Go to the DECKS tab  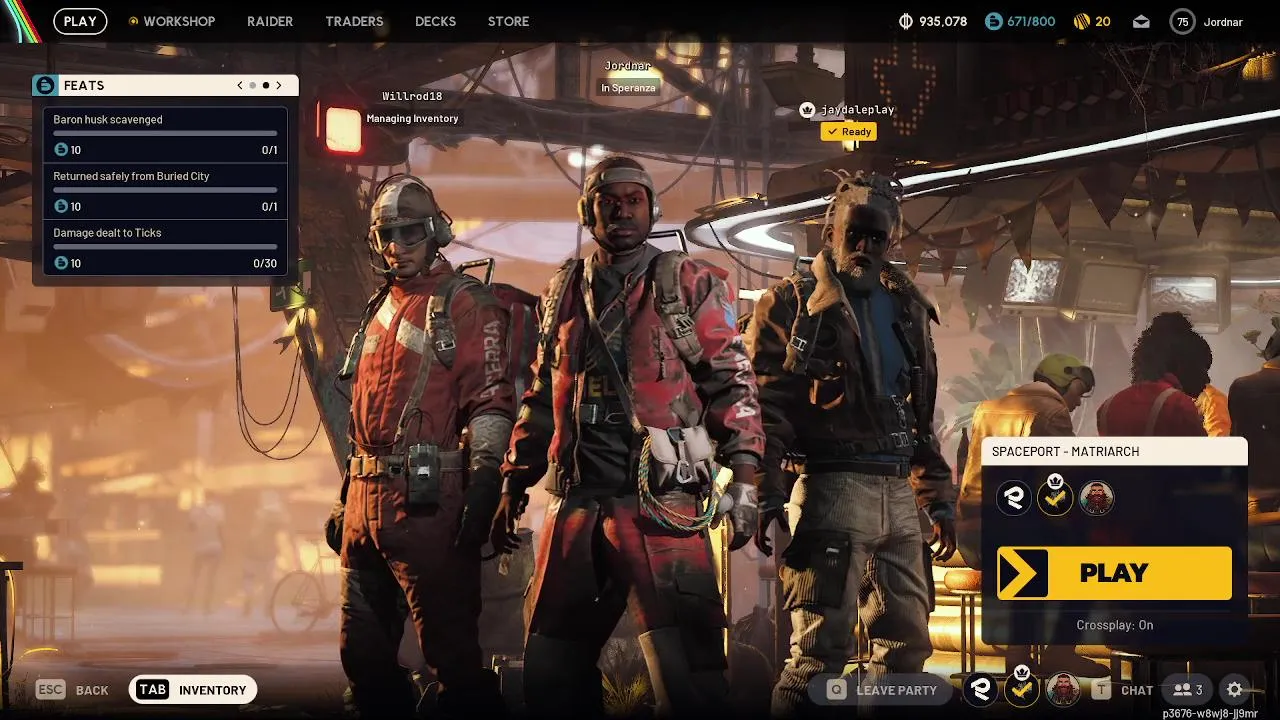point(435,21)
